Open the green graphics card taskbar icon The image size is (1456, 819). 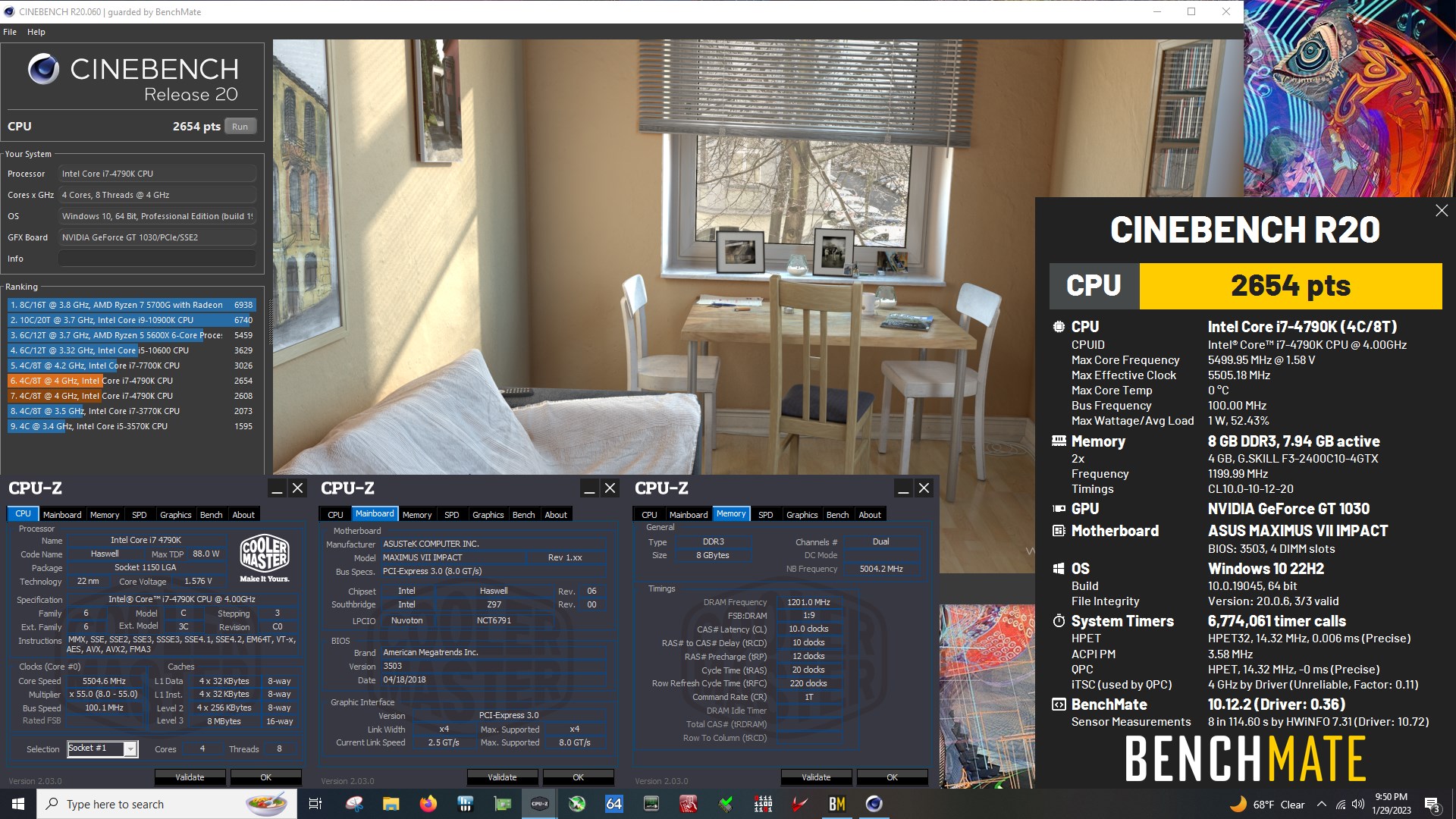(503, 804)
